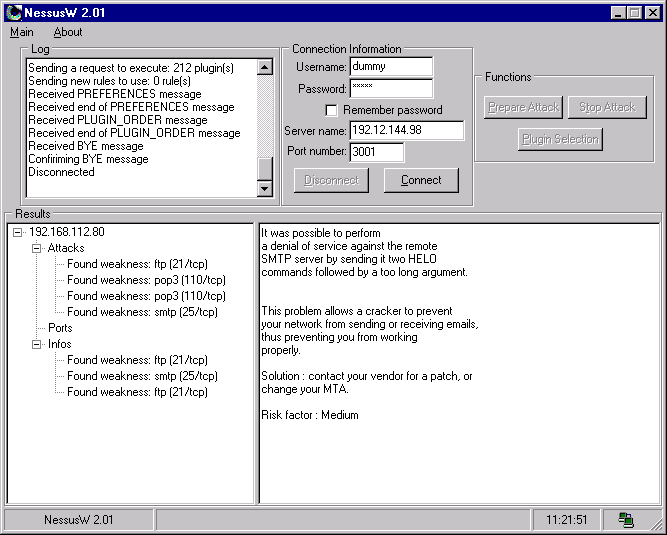The height and width of the screenshot is (535, 667).
Task: Collapse the 192.168.112.80 host node
Action: (17, 232)
